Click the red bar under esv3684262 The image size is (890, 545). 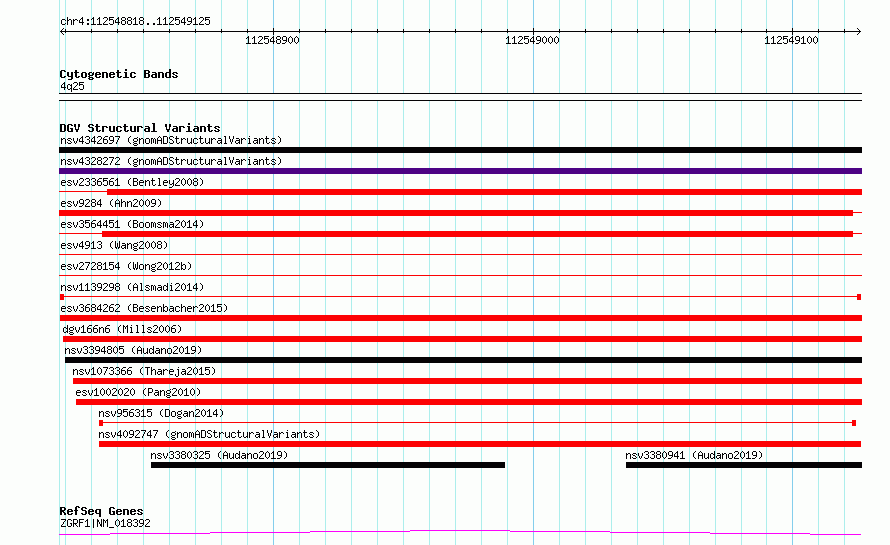click(x=460, y=318)
